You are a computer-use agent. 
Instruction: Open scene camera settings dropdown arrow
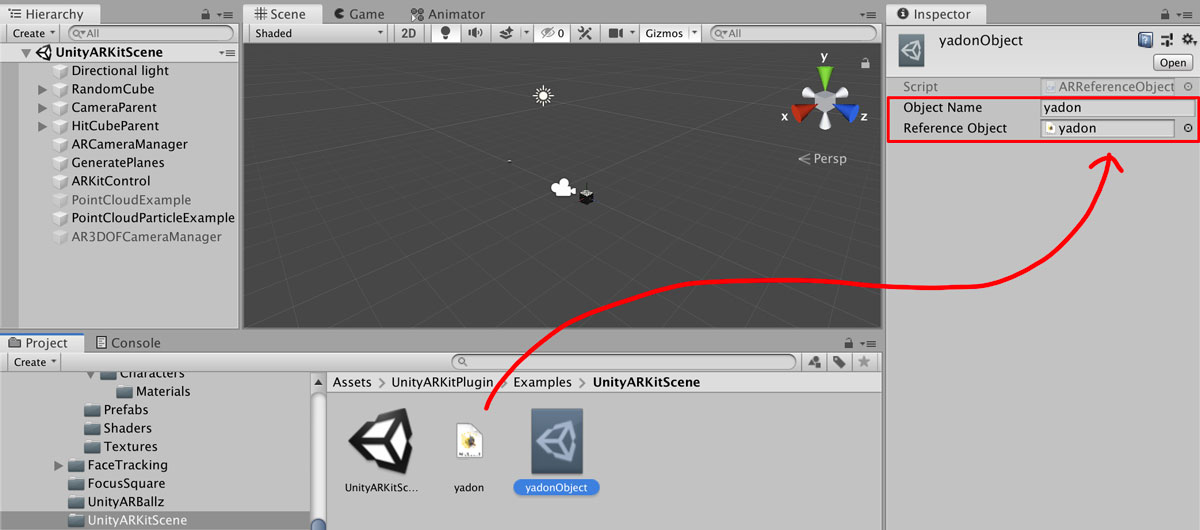pos(632,33)
